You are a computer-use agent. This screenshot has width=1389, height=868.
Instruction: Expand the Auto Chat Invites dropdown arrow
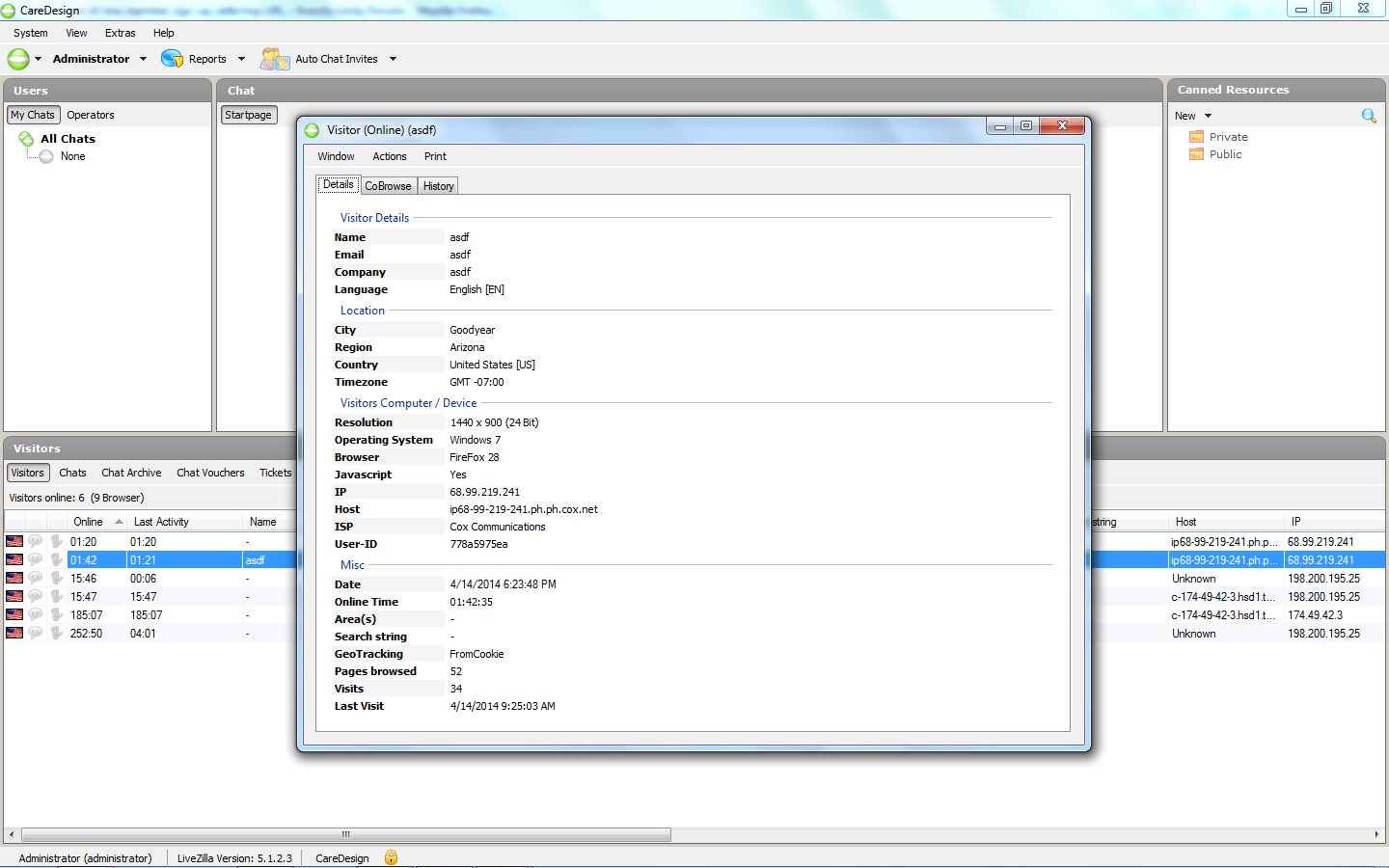393,59
